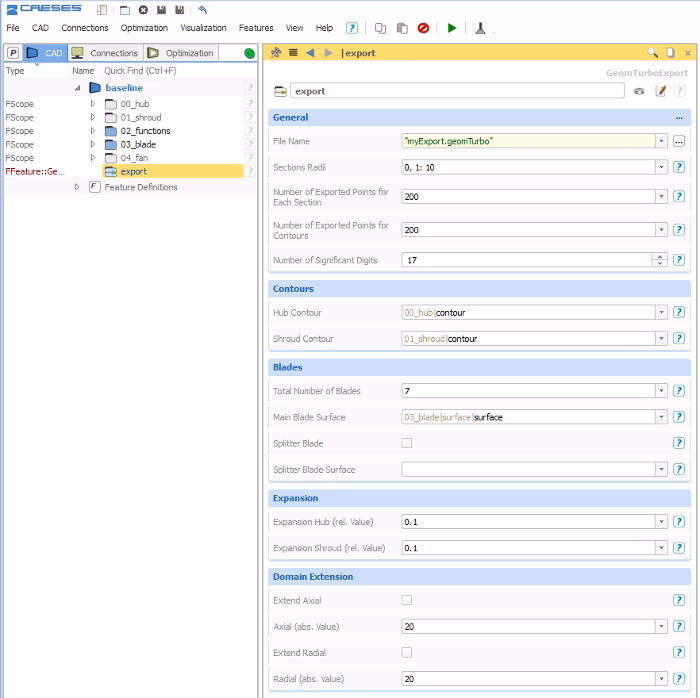Click the undo arrow in the title bar

202,9
